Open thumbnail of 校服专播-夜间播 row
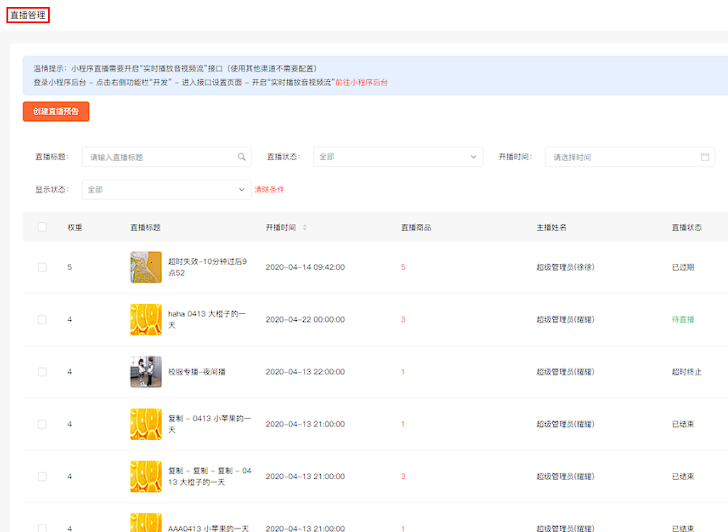The width and height of the screenshot is (728, 532). point(146,372)
